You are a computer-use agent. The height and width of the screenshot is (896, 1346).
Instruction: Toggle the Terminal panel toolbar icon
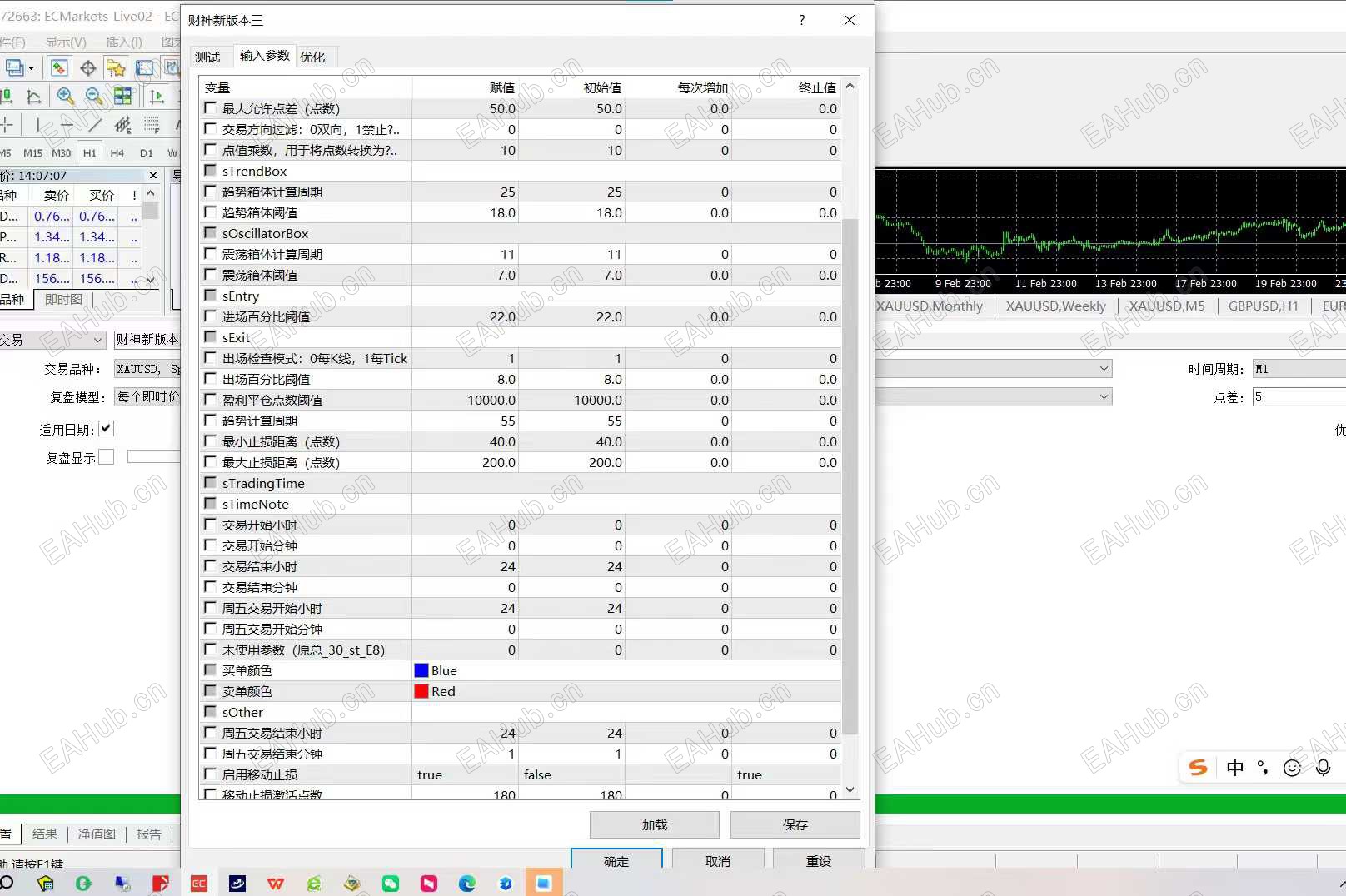click(144, 68)
